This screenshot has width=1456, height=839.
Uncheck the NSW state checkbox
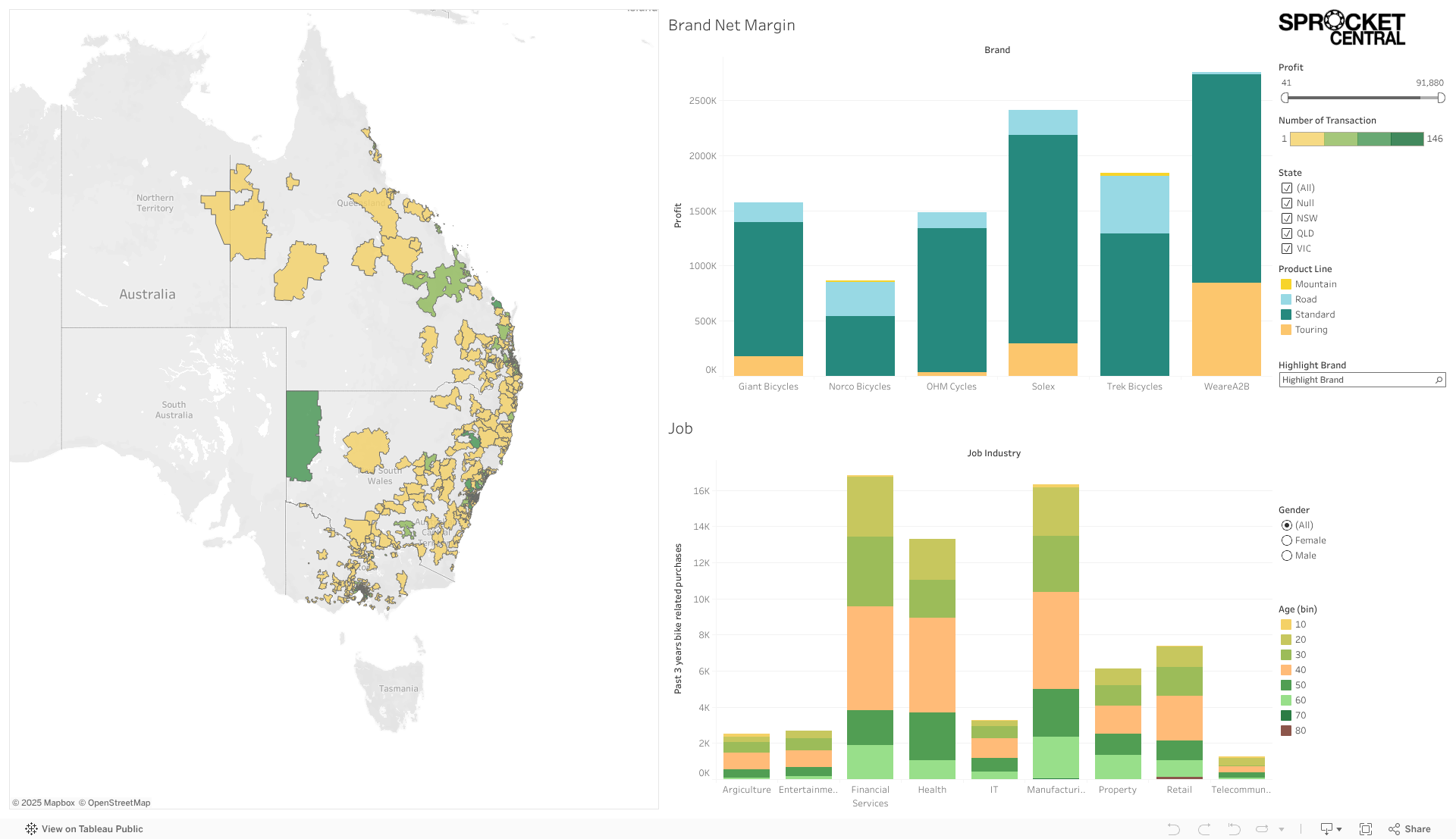(1287, 218)
